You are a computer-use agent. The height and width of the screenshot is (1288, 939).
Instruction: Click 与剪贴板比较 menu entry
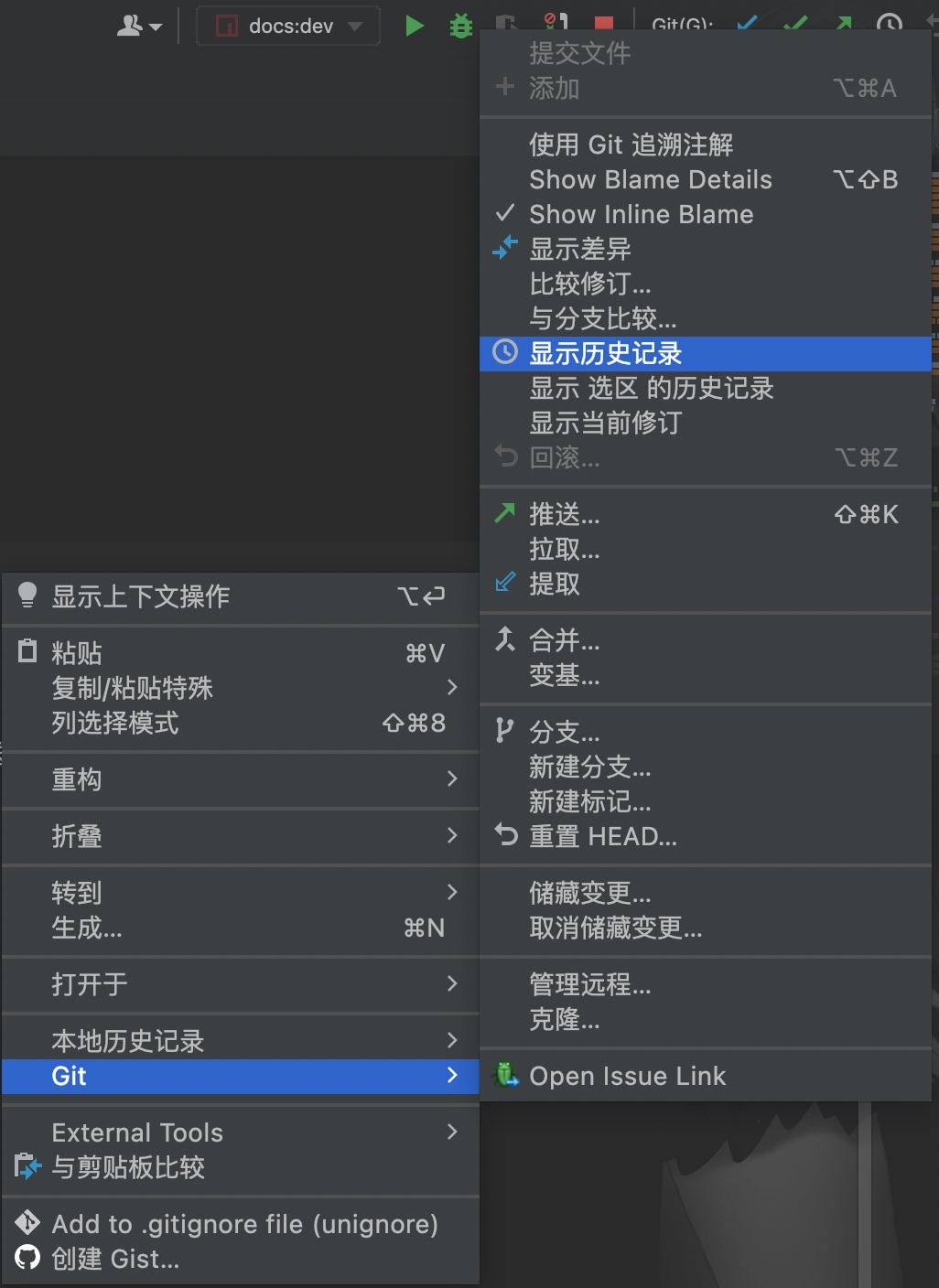pos(241,1167)
